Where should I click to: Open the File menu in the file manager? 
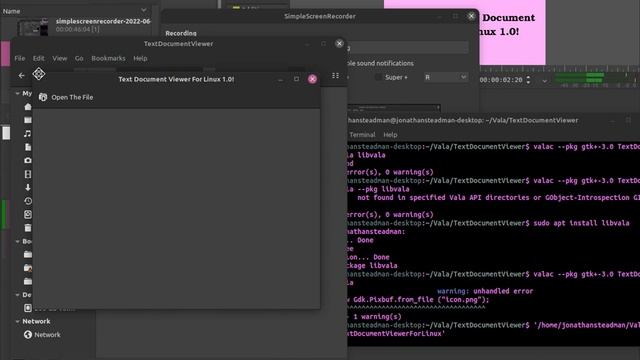tap(20, 58)
